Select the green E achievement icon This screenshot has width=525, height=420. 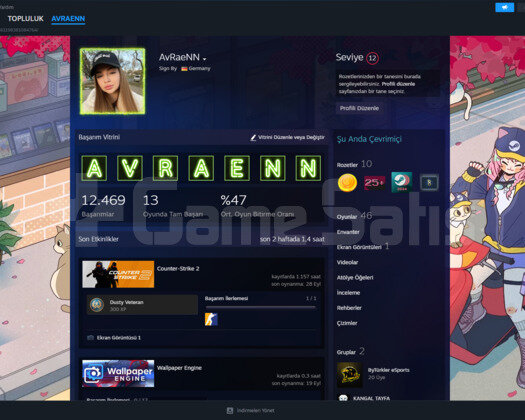click(x=237, y=168)
